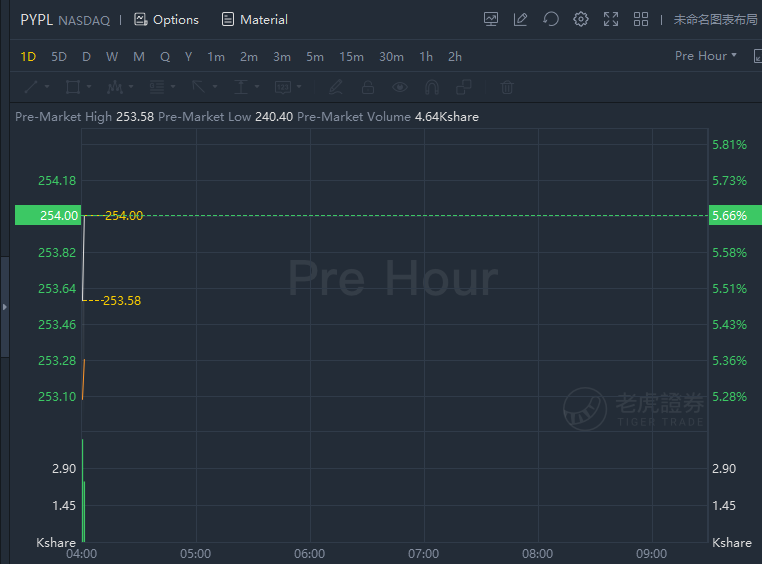This screenshot has height=564, width=762.
Task: Select the trend line drawing tool
Action: [31, 87]
